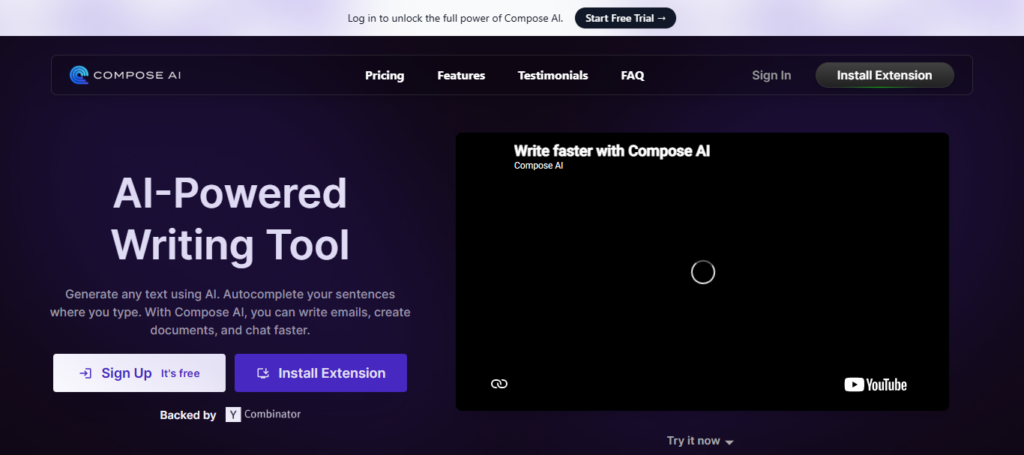Click the Install Extension button in the navbar
1024x455 pixels.
[884, 75]
